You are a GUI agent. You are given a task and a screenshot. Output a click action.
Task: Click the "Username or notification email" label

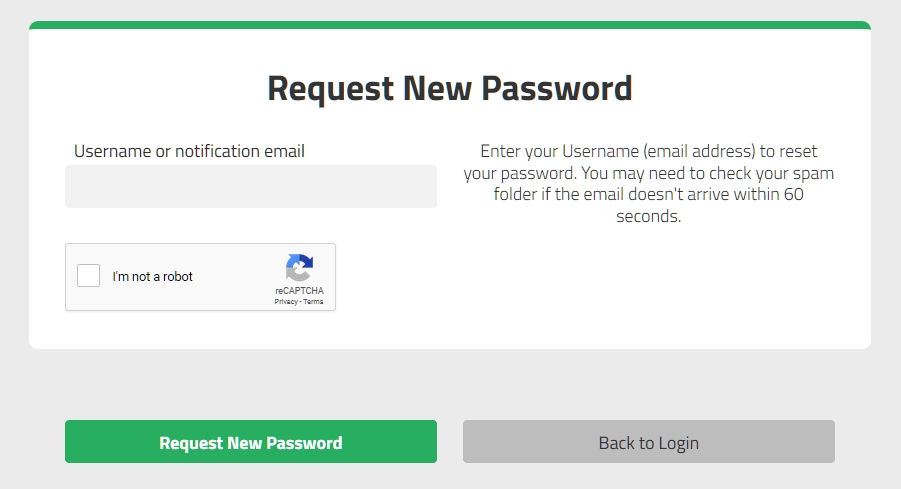189,151
